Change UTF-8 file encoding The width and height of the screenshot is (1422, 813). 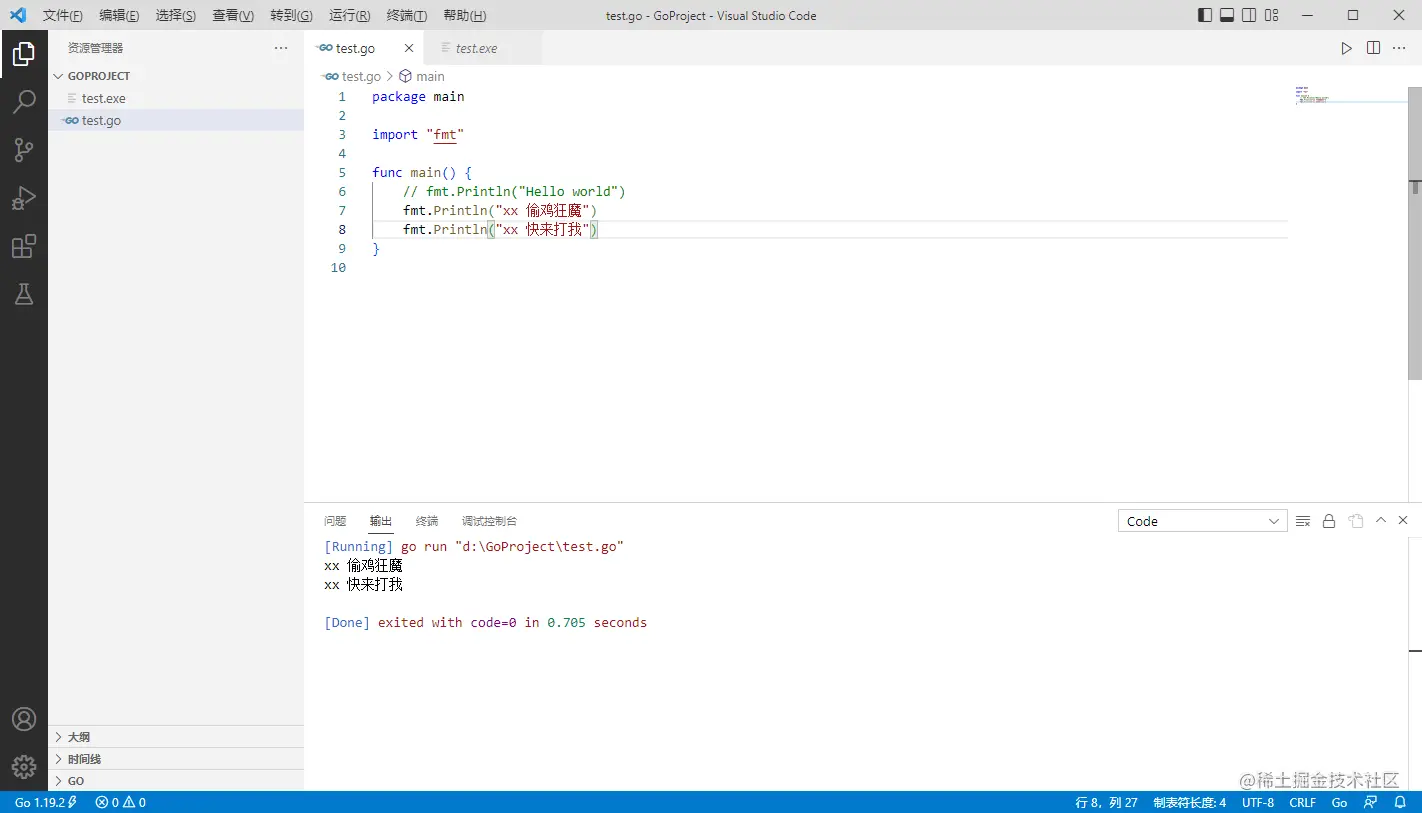1258,802
